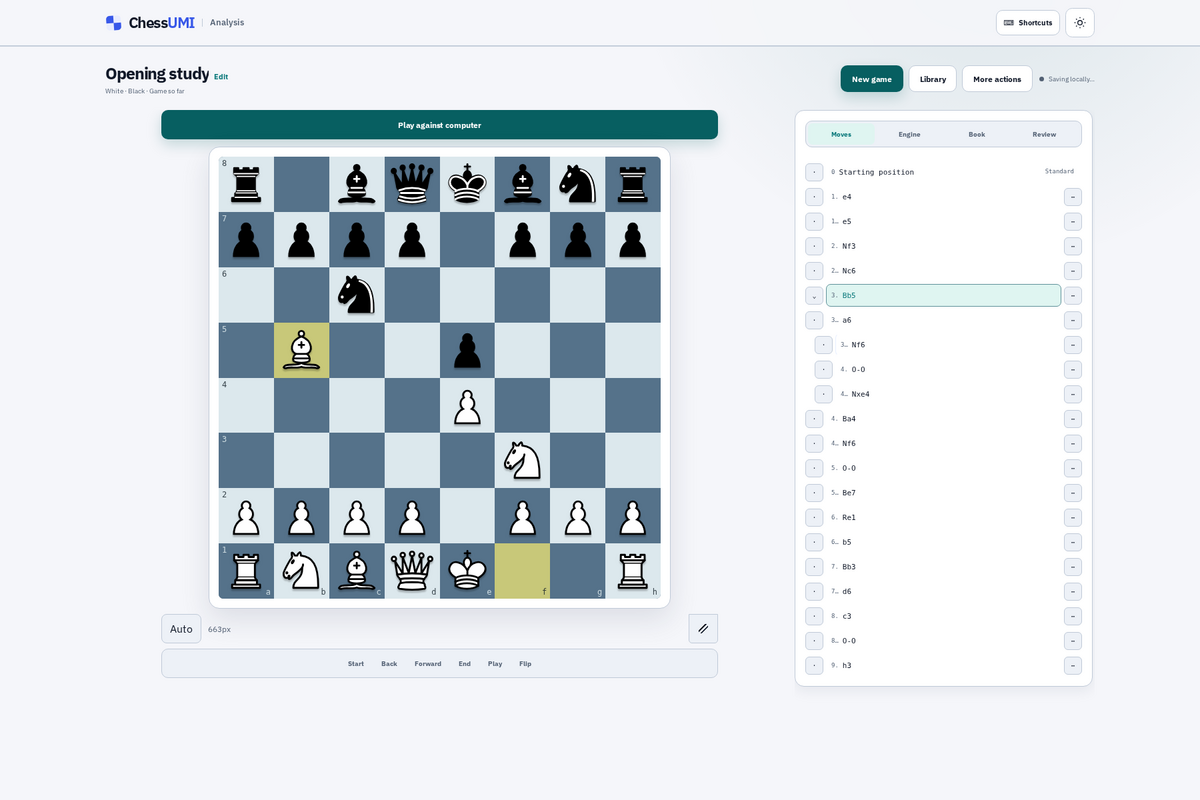Open the Shortcuts keyboard button

(1027, 22)
